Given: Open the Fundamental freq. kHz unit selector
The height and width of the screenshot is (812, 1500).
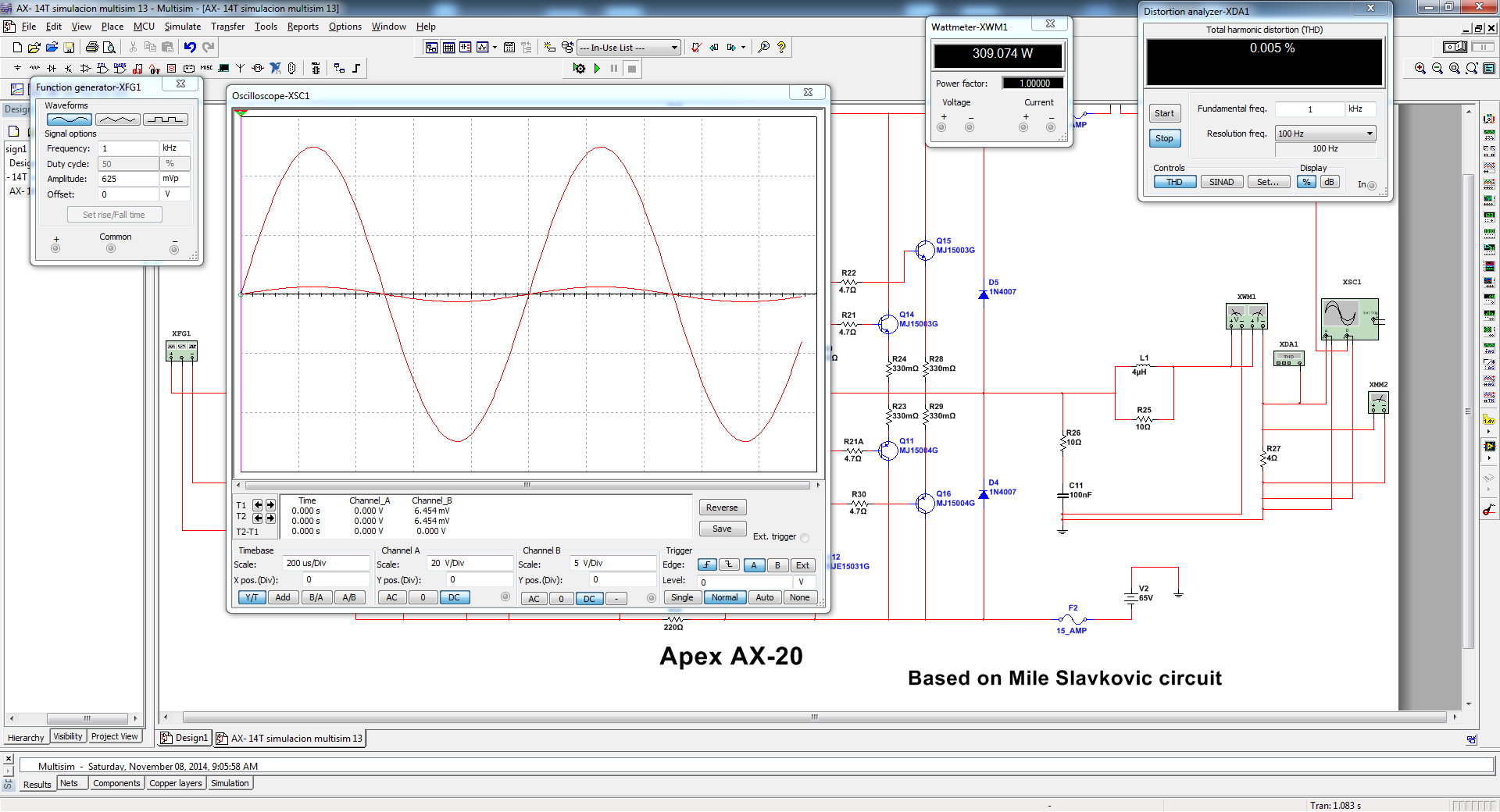Looking at the screenshot, I should [1360, 109].
